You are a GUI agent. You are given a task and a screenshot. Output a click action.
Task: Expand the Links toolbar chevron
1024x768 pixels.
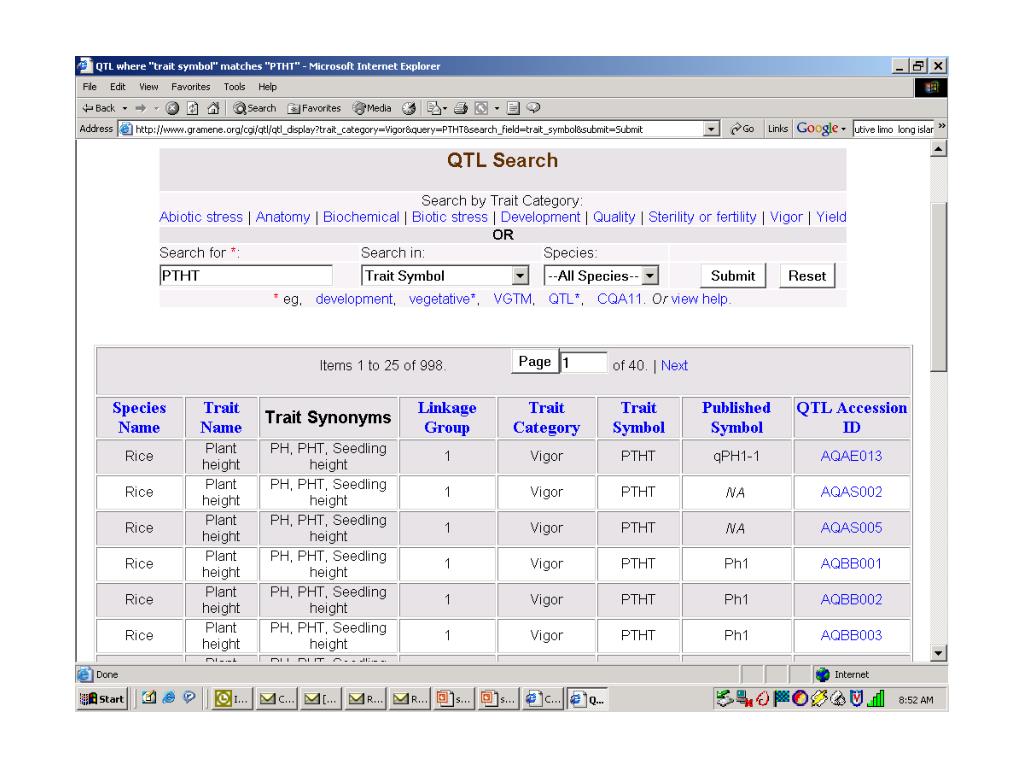click(x=942, y=126)
